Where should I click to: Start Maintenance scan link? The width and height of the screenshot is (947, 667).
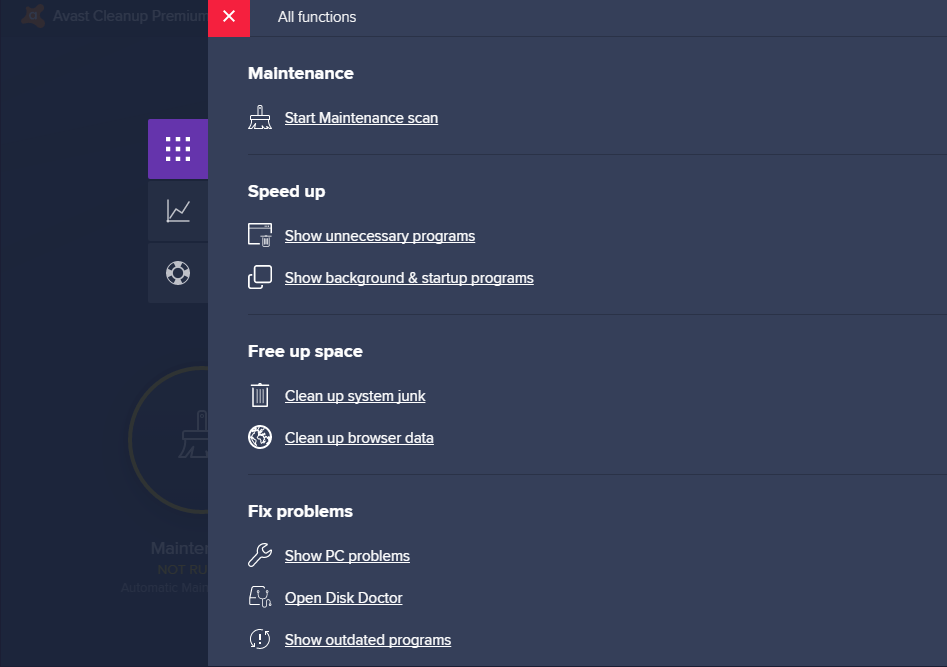tap(361, 118)
